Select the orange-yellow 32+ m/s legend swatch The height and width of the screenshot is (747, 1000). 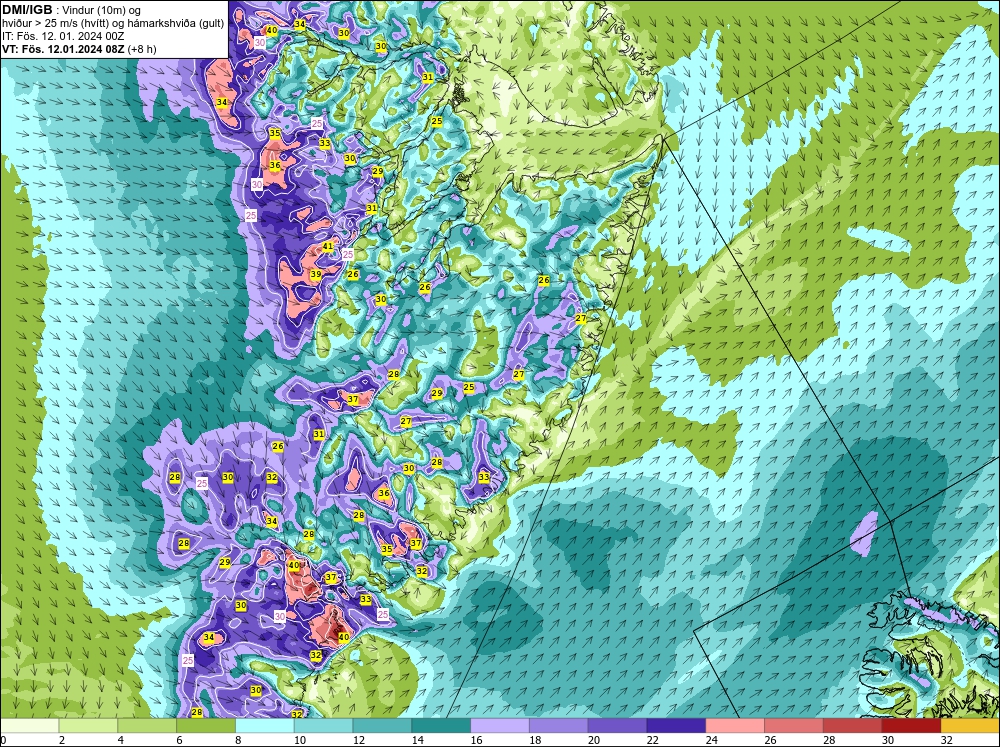[x=970, y=726]
